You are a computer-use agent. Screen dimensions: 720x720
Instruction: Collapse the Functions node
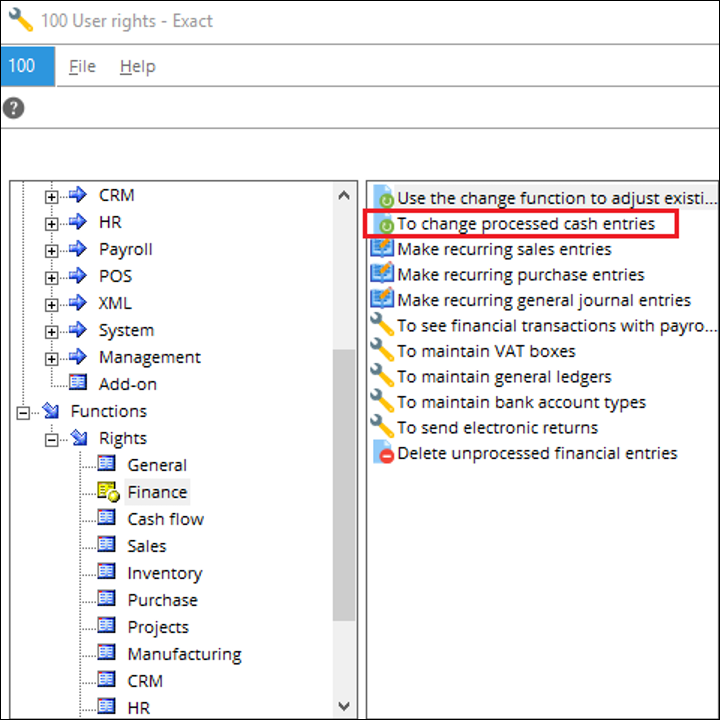pos(23,413)
